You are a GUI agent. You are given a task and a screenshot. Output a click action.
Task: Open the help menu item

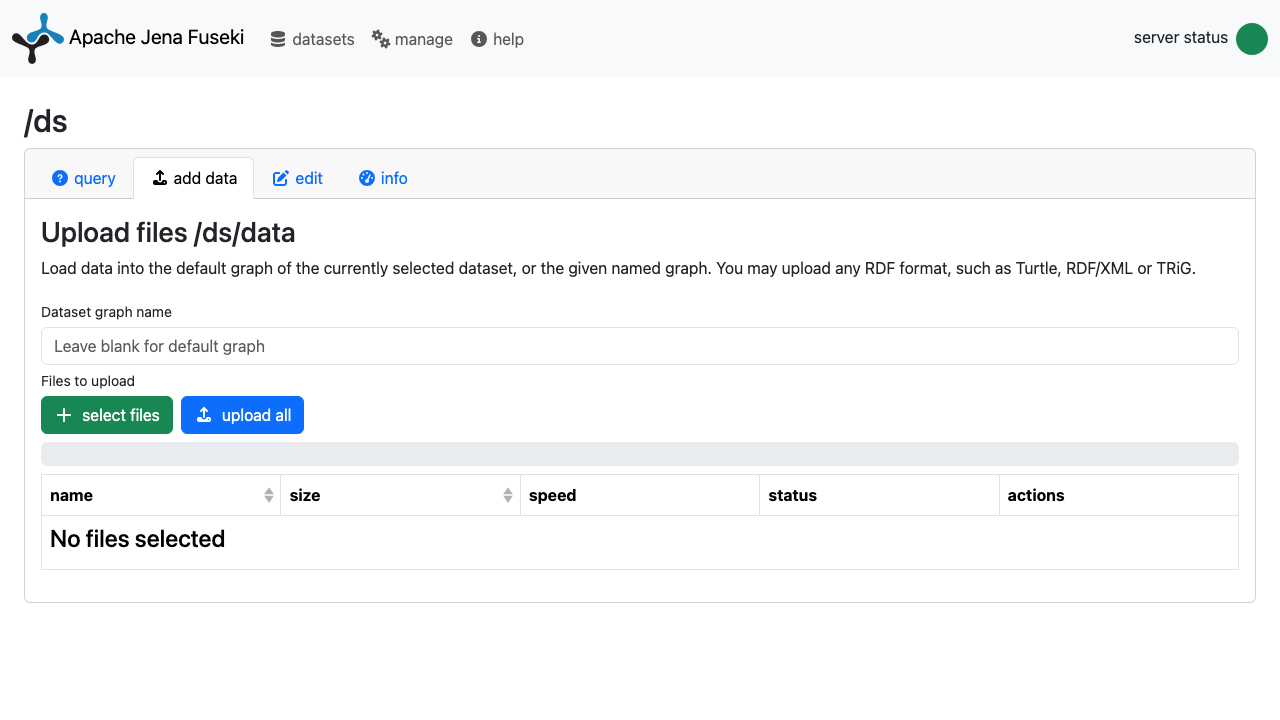coord(497,39)
